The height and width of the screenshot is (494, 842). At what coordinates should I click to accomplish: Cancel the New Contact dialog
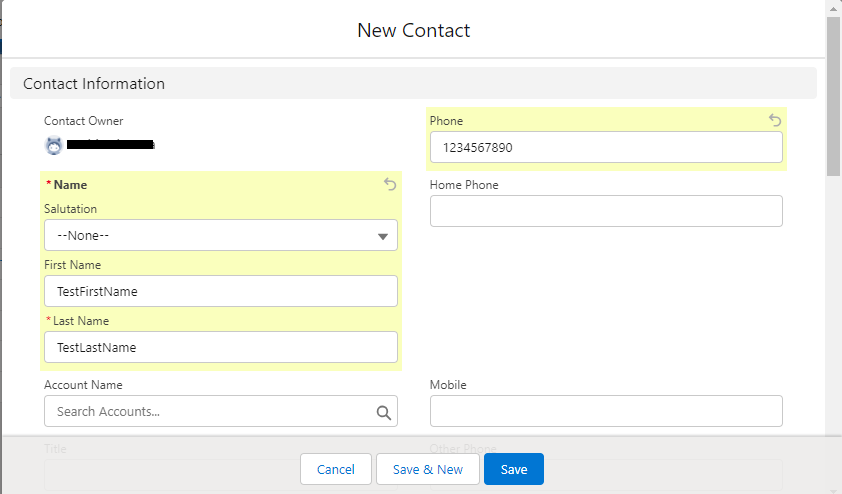click(x=336, y=469)
